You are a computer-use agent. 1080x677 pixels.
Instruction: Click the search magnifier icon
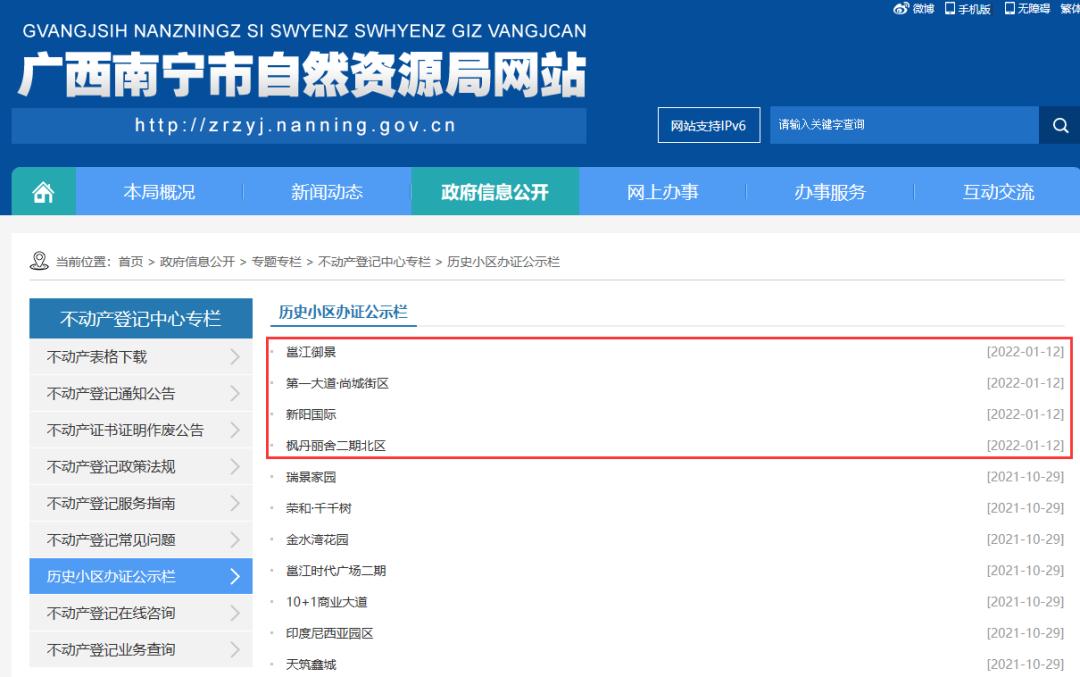click(1060, 125)
